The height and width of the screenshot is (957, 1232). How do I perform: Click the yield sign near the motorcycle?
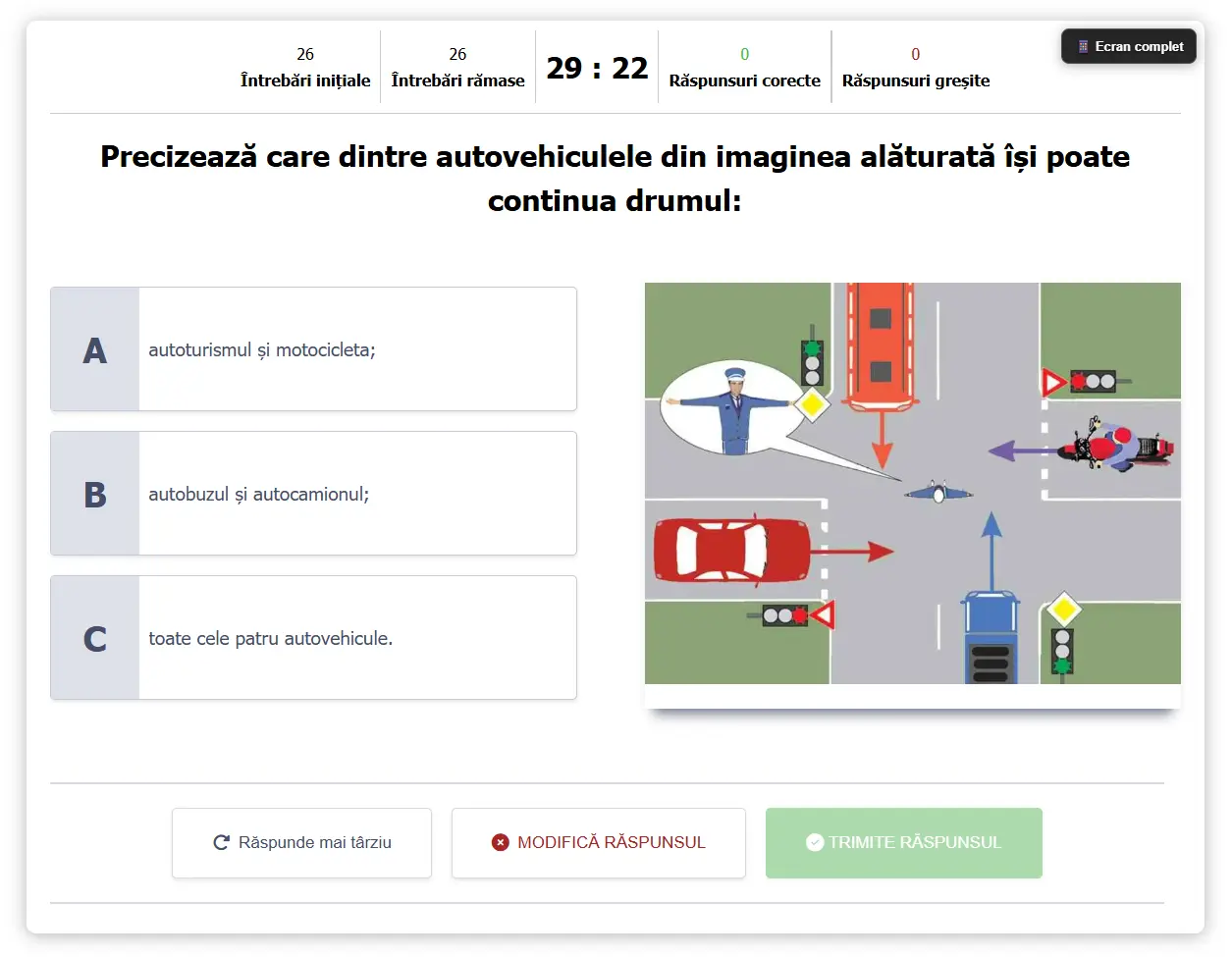pyautogui.click(x=1053, y=382)
